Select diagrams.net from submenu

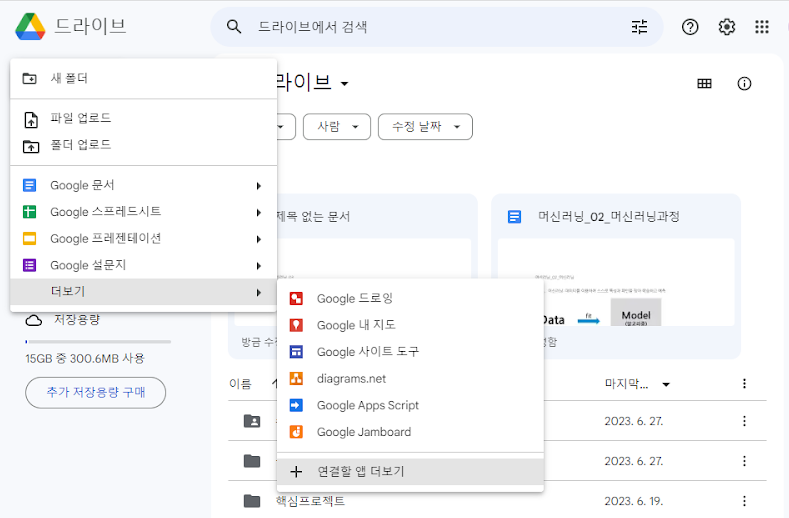point(410,379)
